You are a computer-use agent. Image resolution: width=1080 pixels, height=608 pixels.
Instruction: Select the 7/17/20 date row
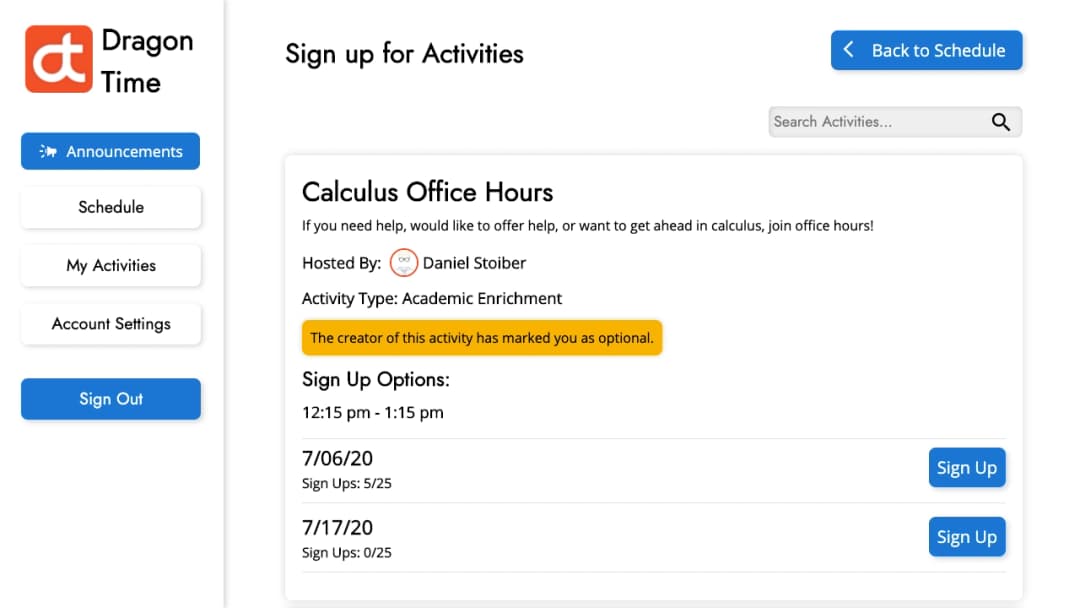pos(654,538)
